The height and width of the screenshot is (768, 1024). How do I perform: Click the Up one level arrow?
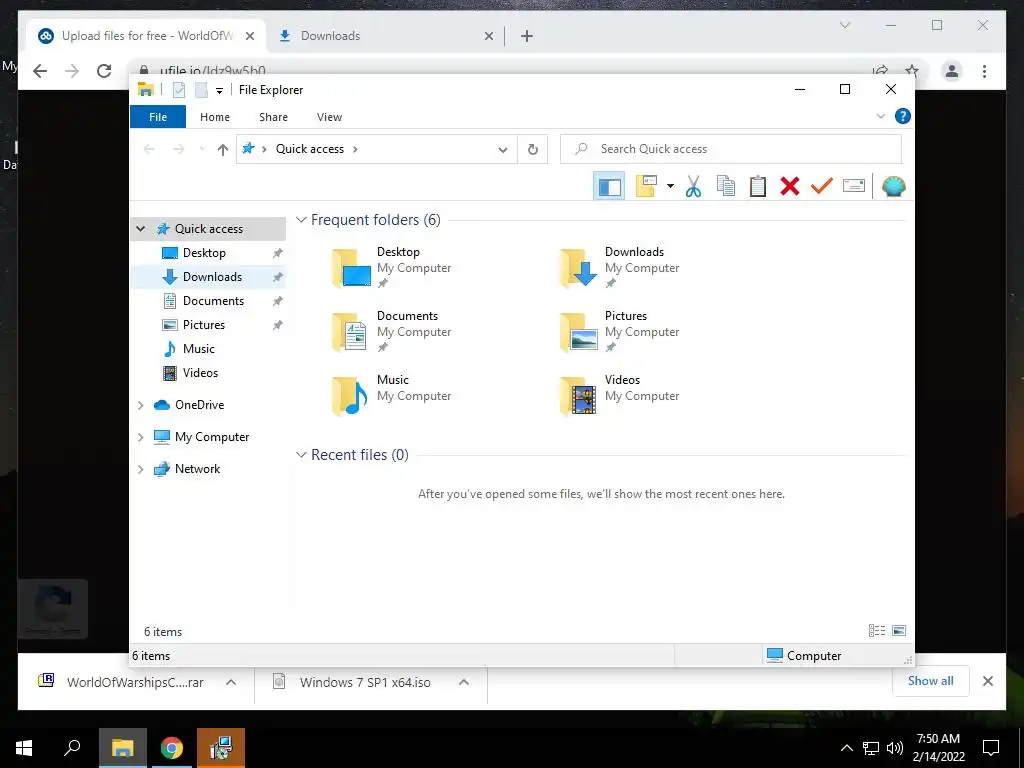[223, 150]
